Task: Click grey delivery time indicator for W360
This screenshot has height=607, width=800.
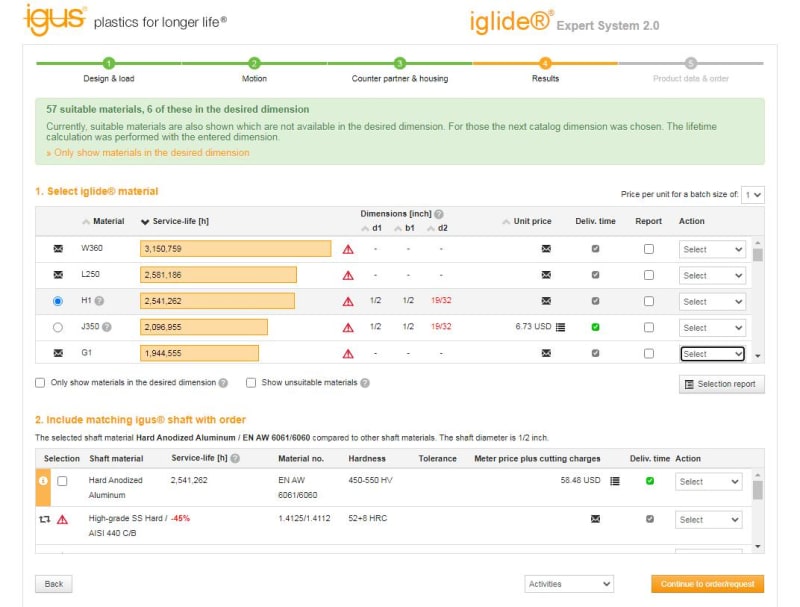Action: pos(595,249)
